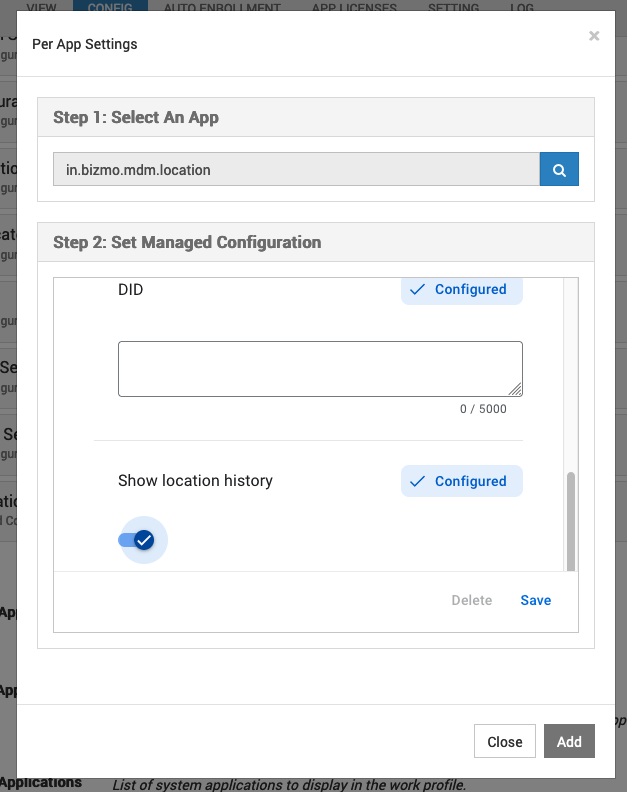The height and width of the screenshot is (792, 627).
Task: Click the search icon beside the app field
Action: tap(559, 170)
